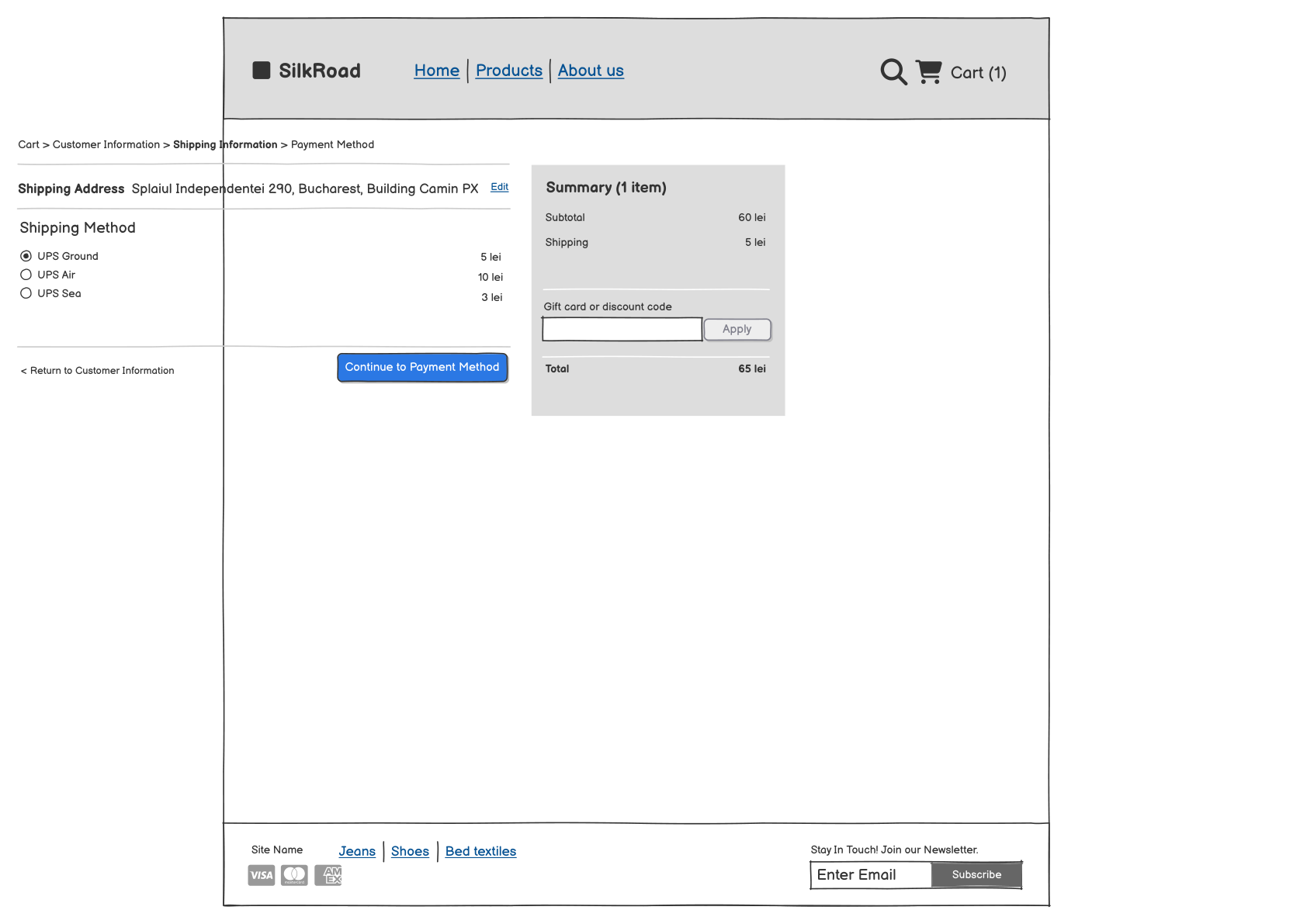1307x924 pixels.
Task: Open the Products navigation link
Action: click(x=508, y=71)
